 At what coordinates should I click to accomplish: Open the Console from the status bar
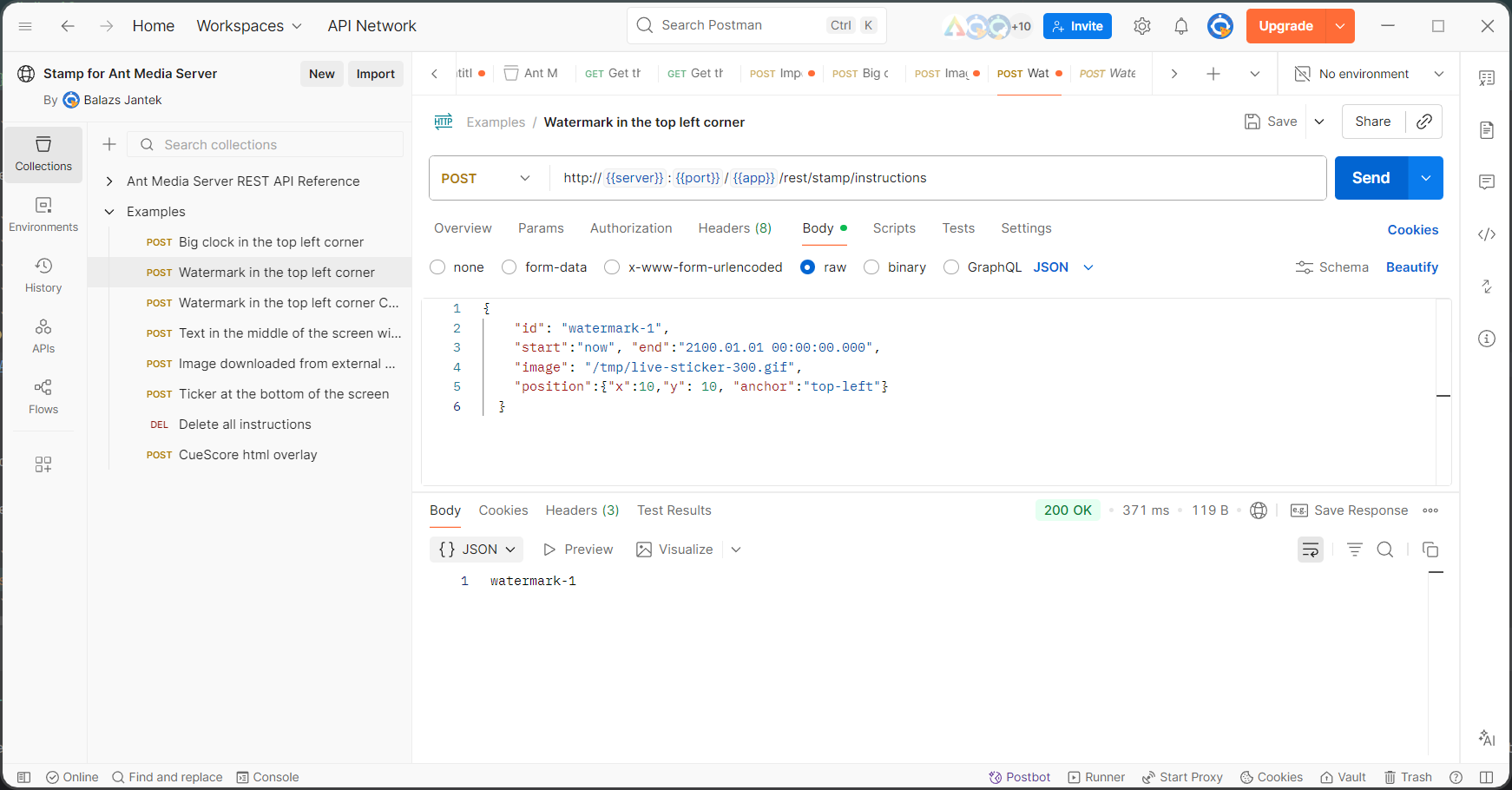[x=267, y=777]
